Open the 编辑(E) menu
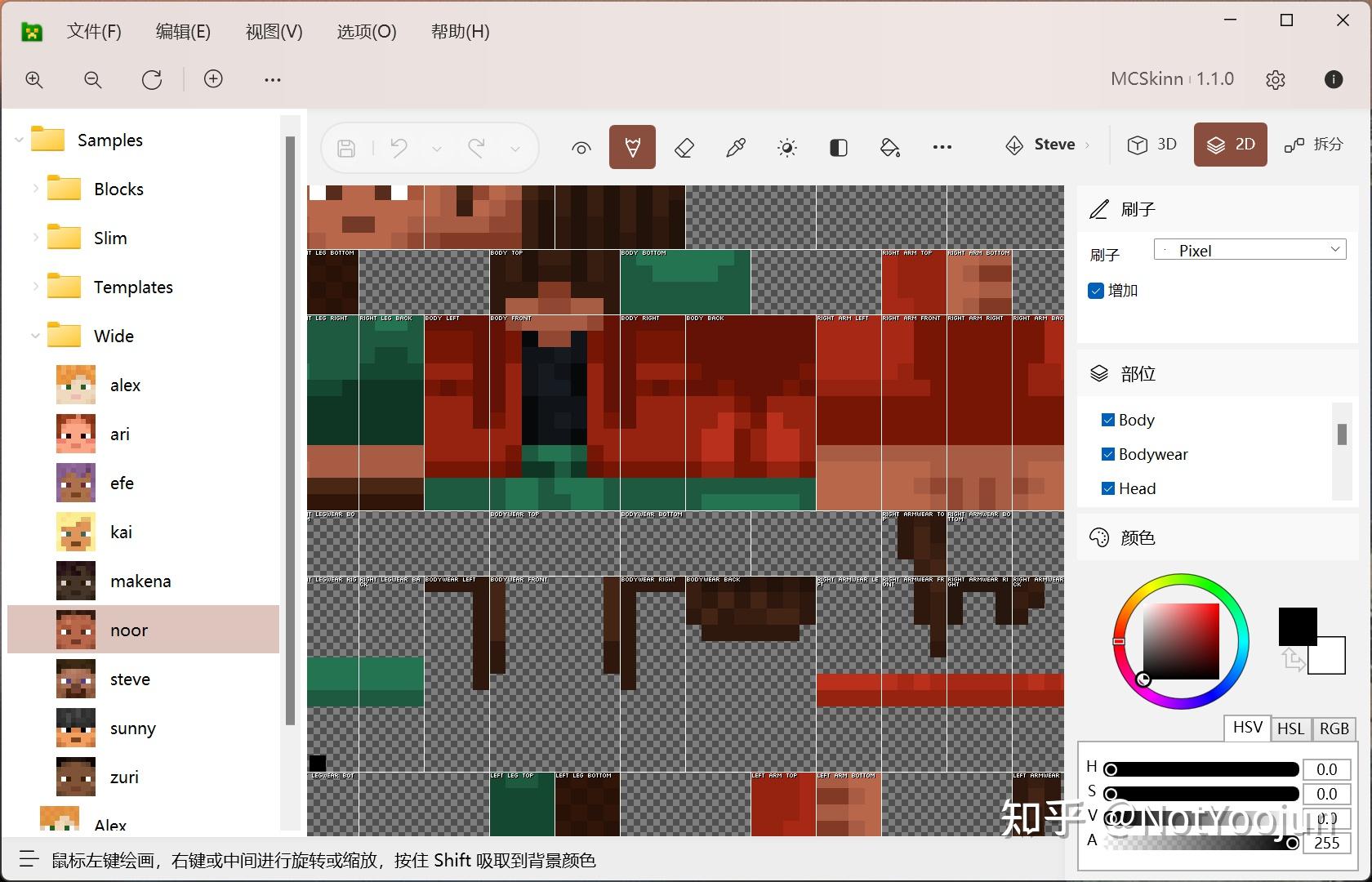Viewport: 1372px width, 882px height. click(183, 31)
